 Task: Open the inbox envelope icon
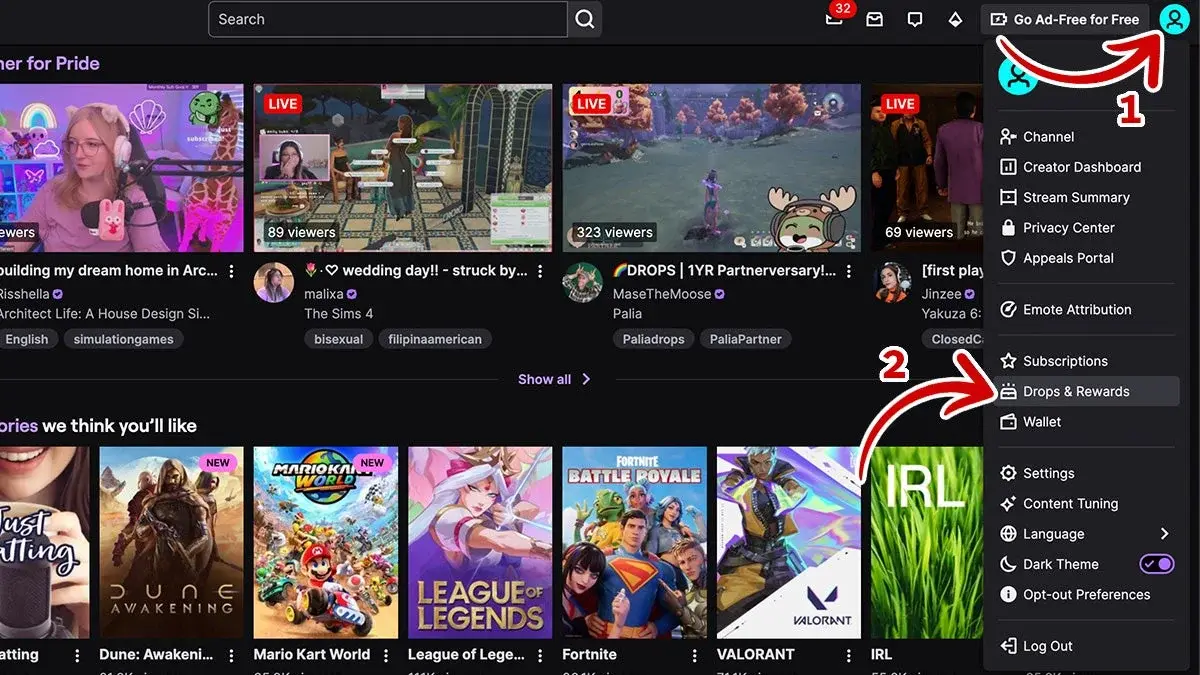[875, 19]
